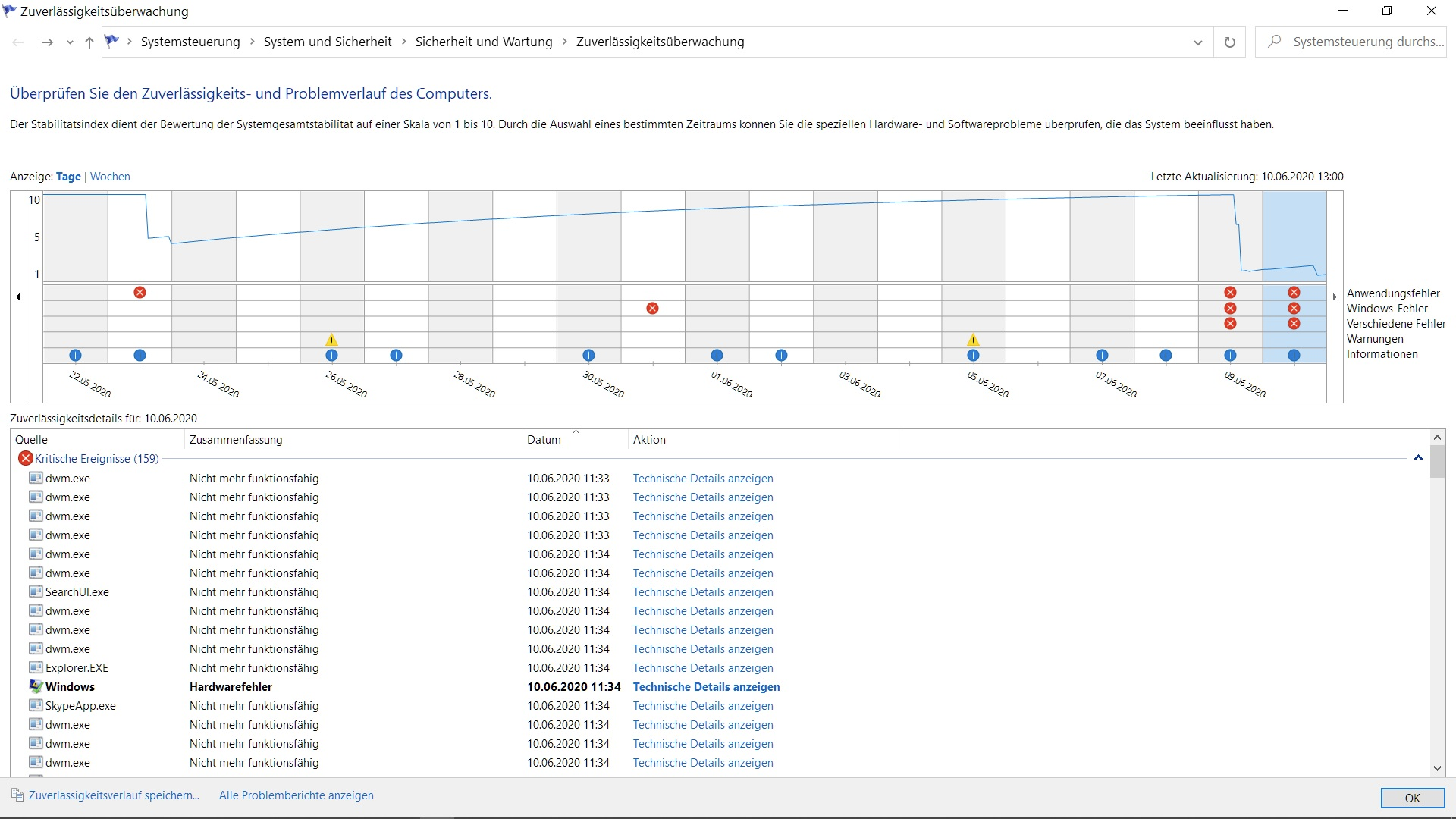This screenshot has width=1456, height=819.
Task: Open the address bar history dropdown
Action: click(1197, 42)
